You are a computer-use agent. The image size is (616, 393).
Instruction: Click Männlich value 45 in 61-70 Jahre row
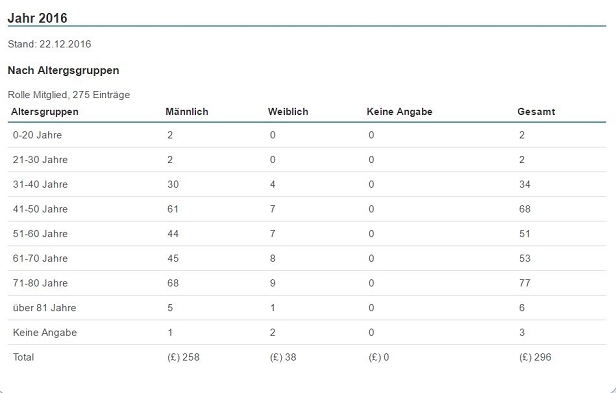pos(173,259)
